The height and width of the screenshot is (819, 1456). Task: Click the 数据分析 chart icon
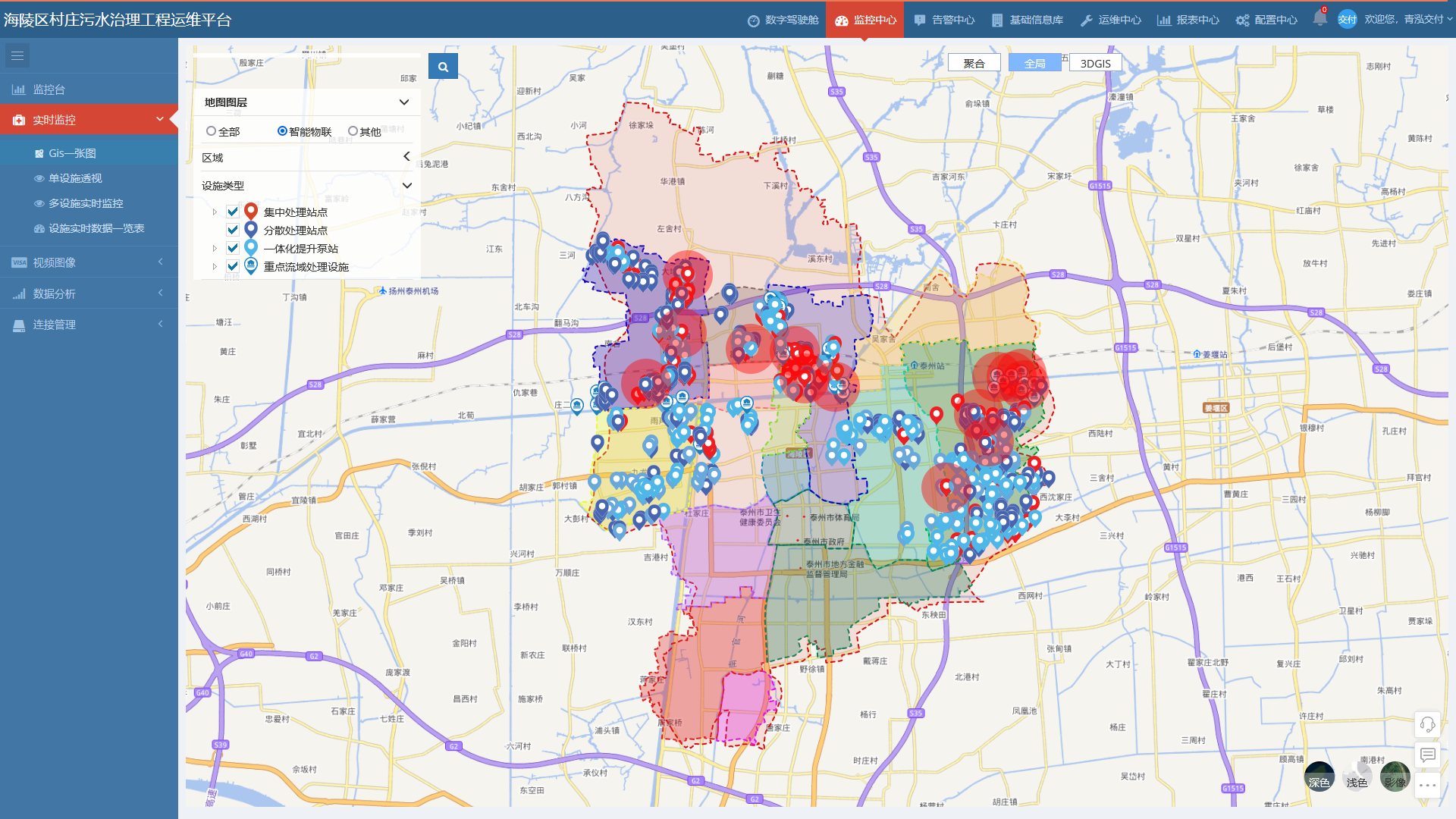[x=19, y=293]
